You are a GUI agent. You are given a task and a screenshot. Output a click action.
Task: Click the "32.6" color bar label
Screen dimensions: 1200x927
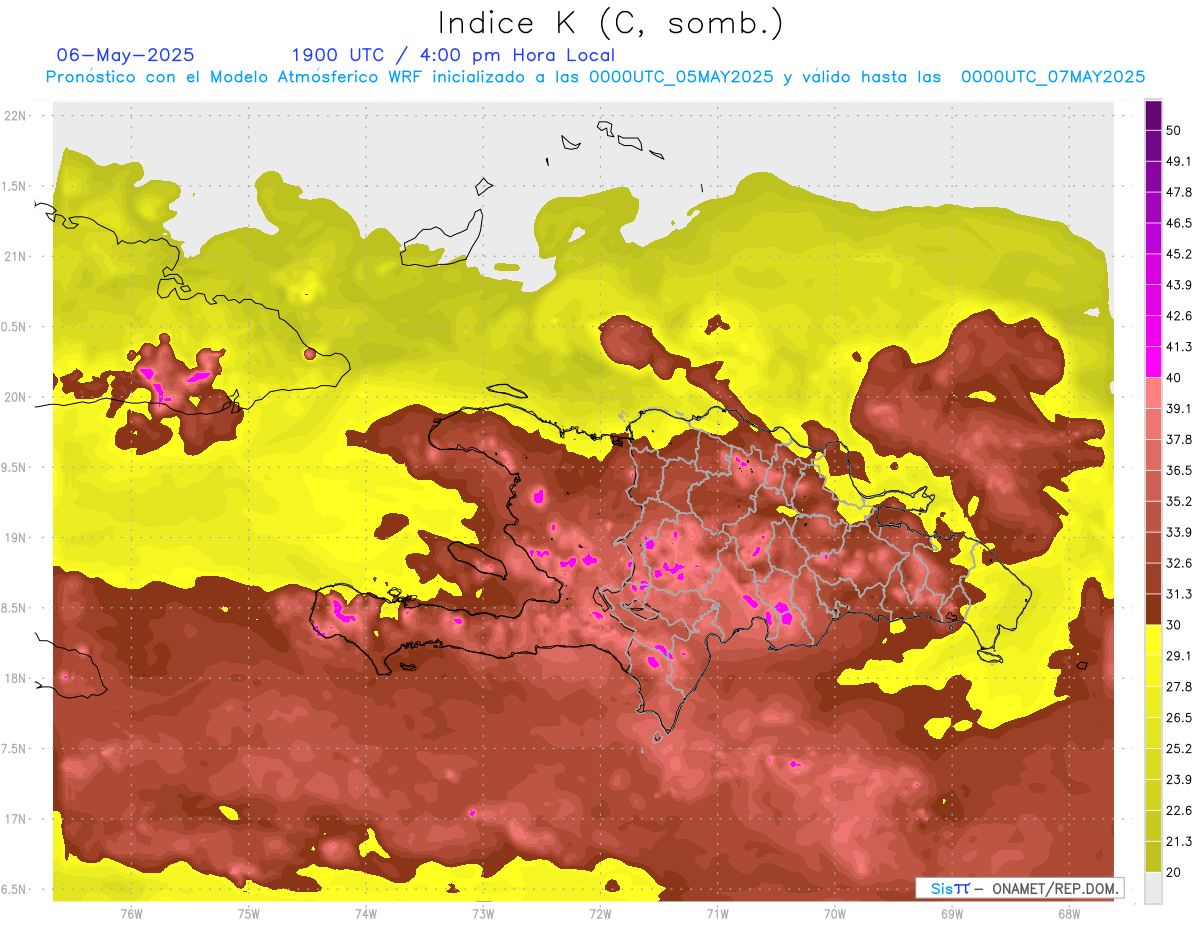coord(1179,563)
